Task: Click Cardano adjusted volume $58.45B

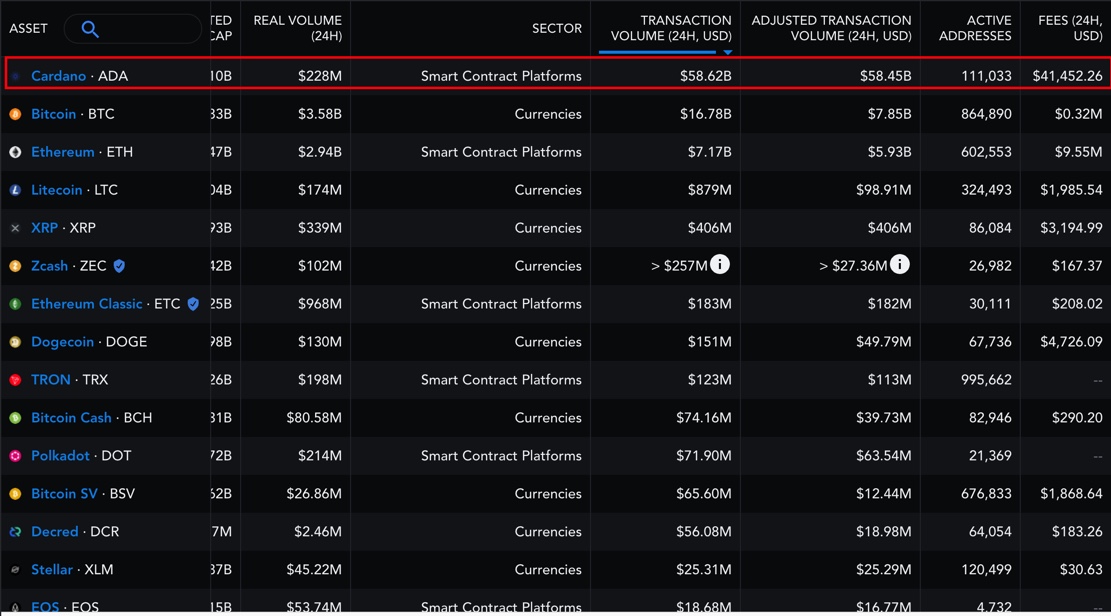Action: 886,76
